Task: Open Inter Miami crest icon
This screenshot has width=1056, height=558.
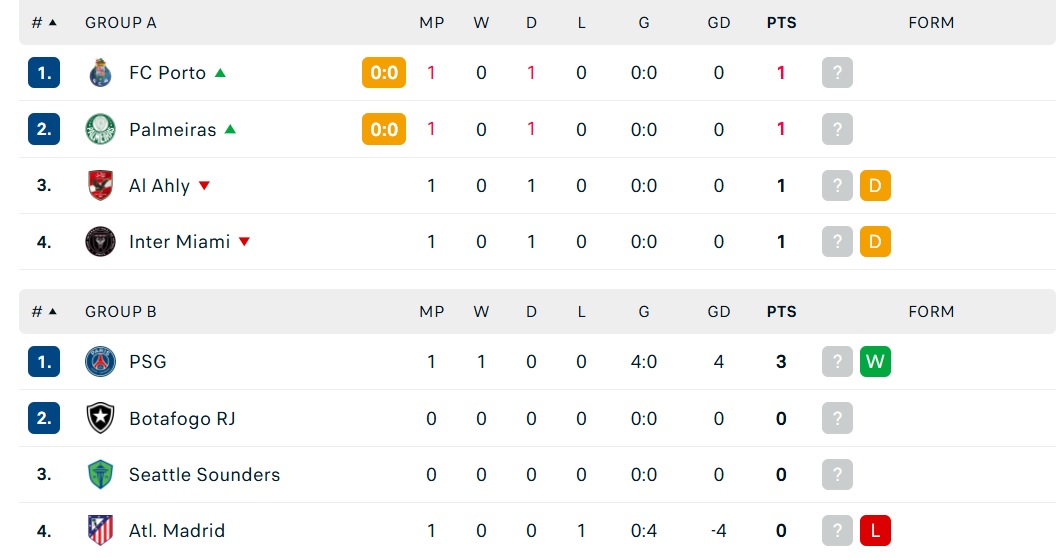Action: [x=100, y=242]
